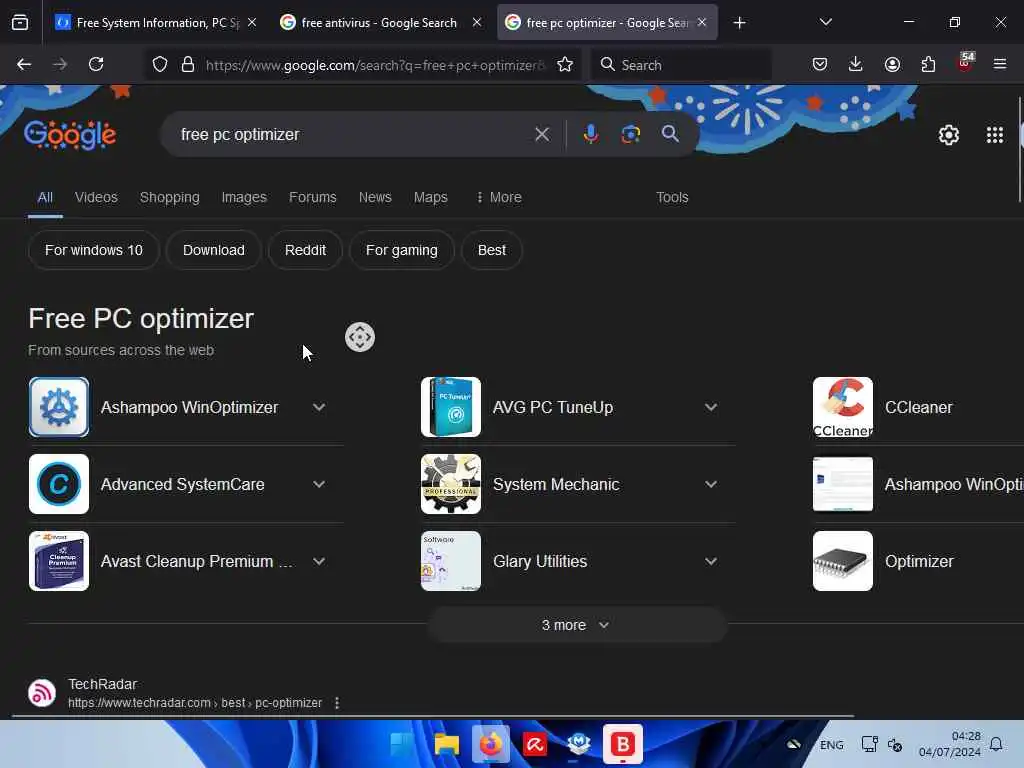The width and height of the screenshot is (1024, 768).
Task: Open the TechRadar pc-optimizer result link
Action: tap(195, 703)
